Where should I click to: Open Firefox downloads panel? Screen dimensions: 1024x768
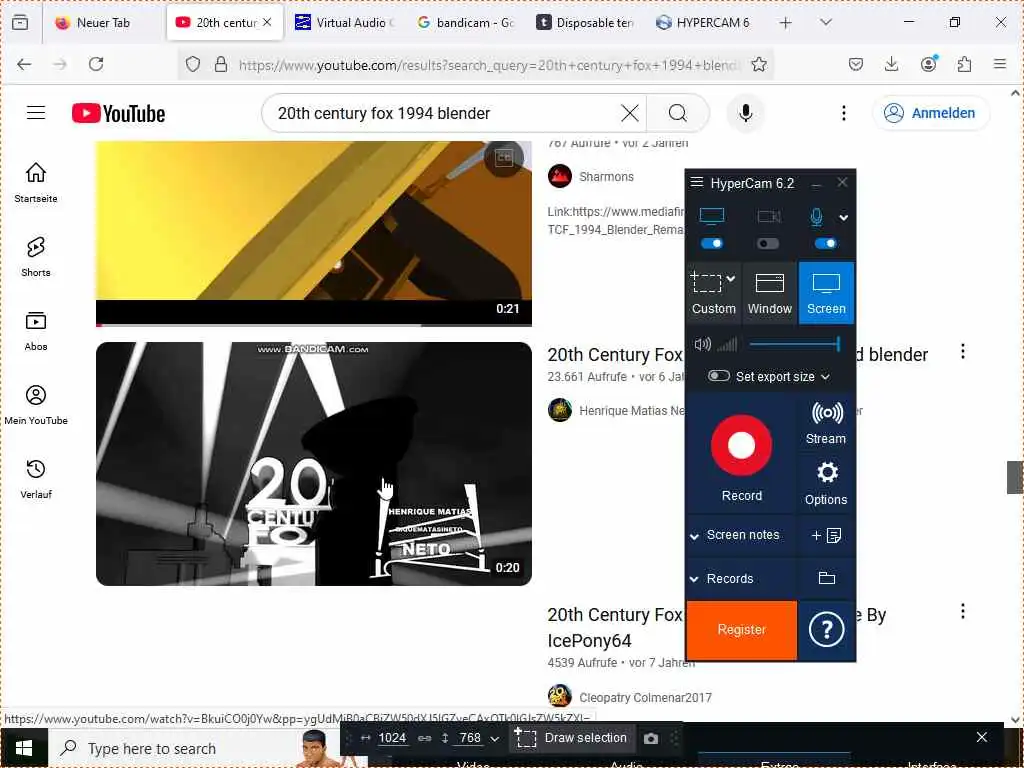coord(891,64)
